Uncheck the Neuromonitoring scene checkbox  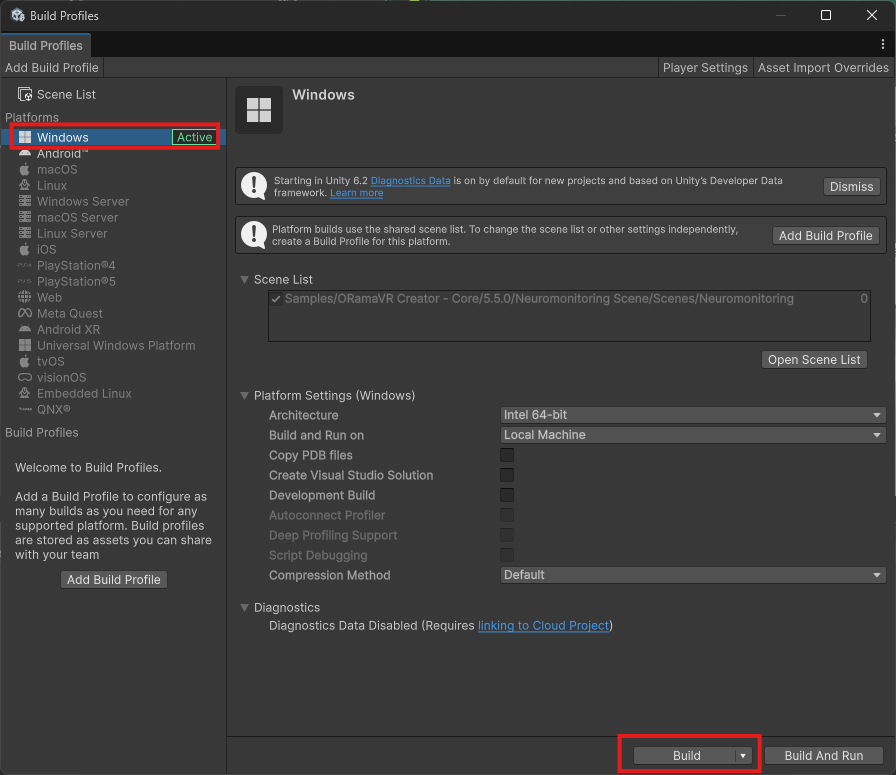276,299
